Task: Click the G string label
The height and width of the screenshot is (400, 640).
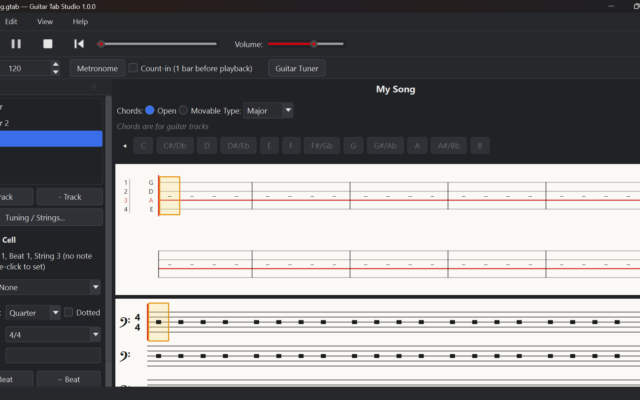Action: coord(151,182)
